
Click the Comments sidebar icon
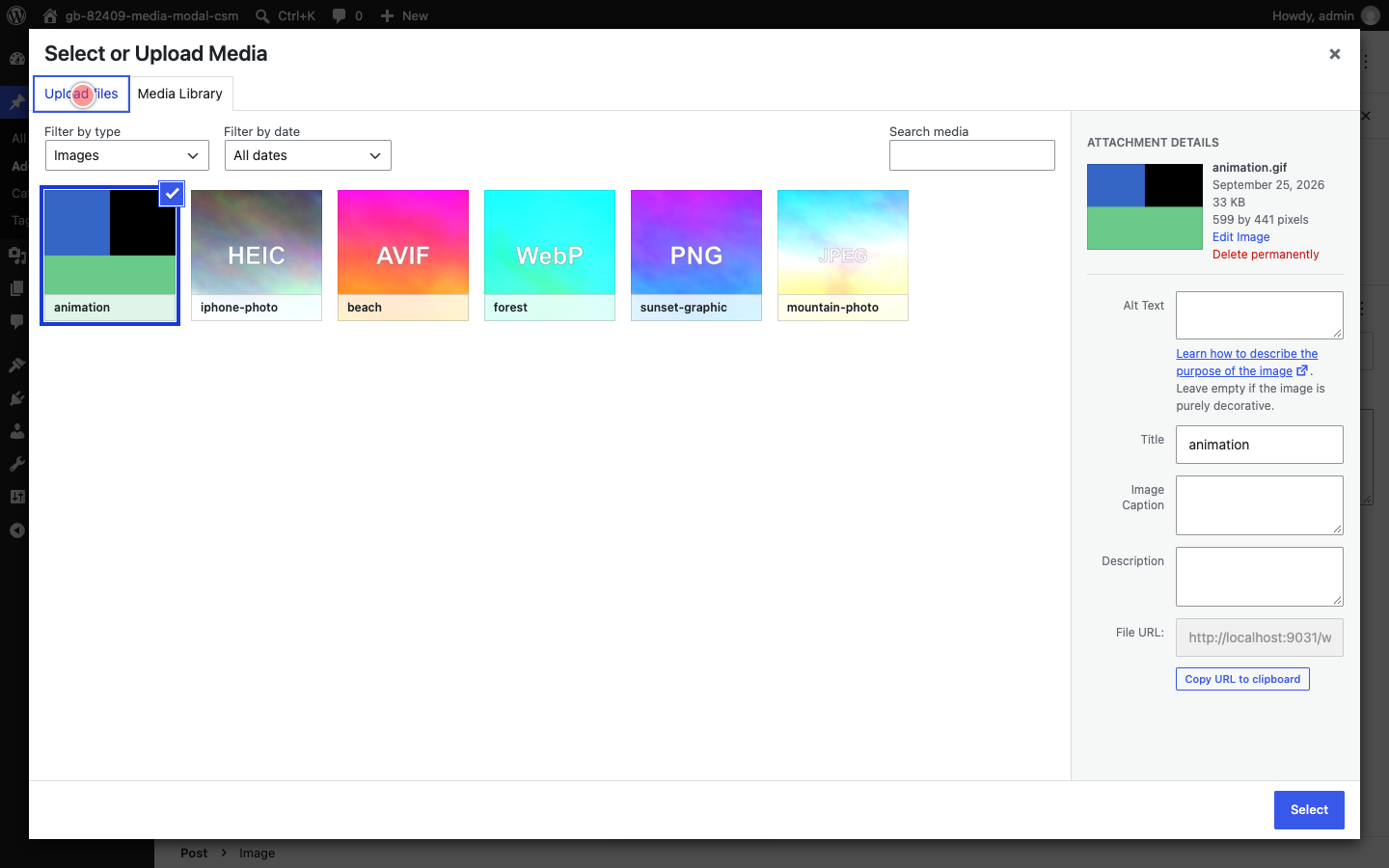coord(16,321)
